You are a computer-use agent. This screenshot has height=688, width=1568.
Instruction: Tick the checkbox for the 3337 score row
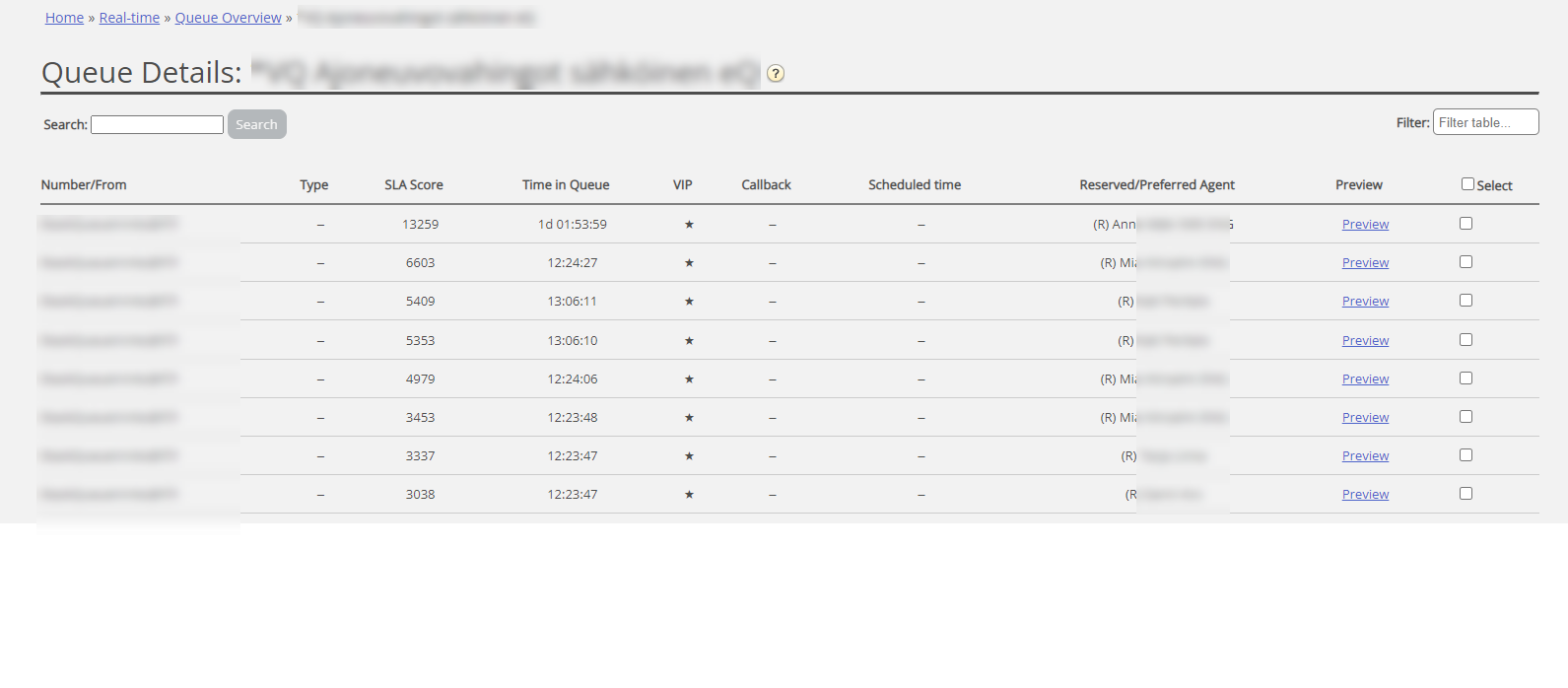pos(1466,455)
